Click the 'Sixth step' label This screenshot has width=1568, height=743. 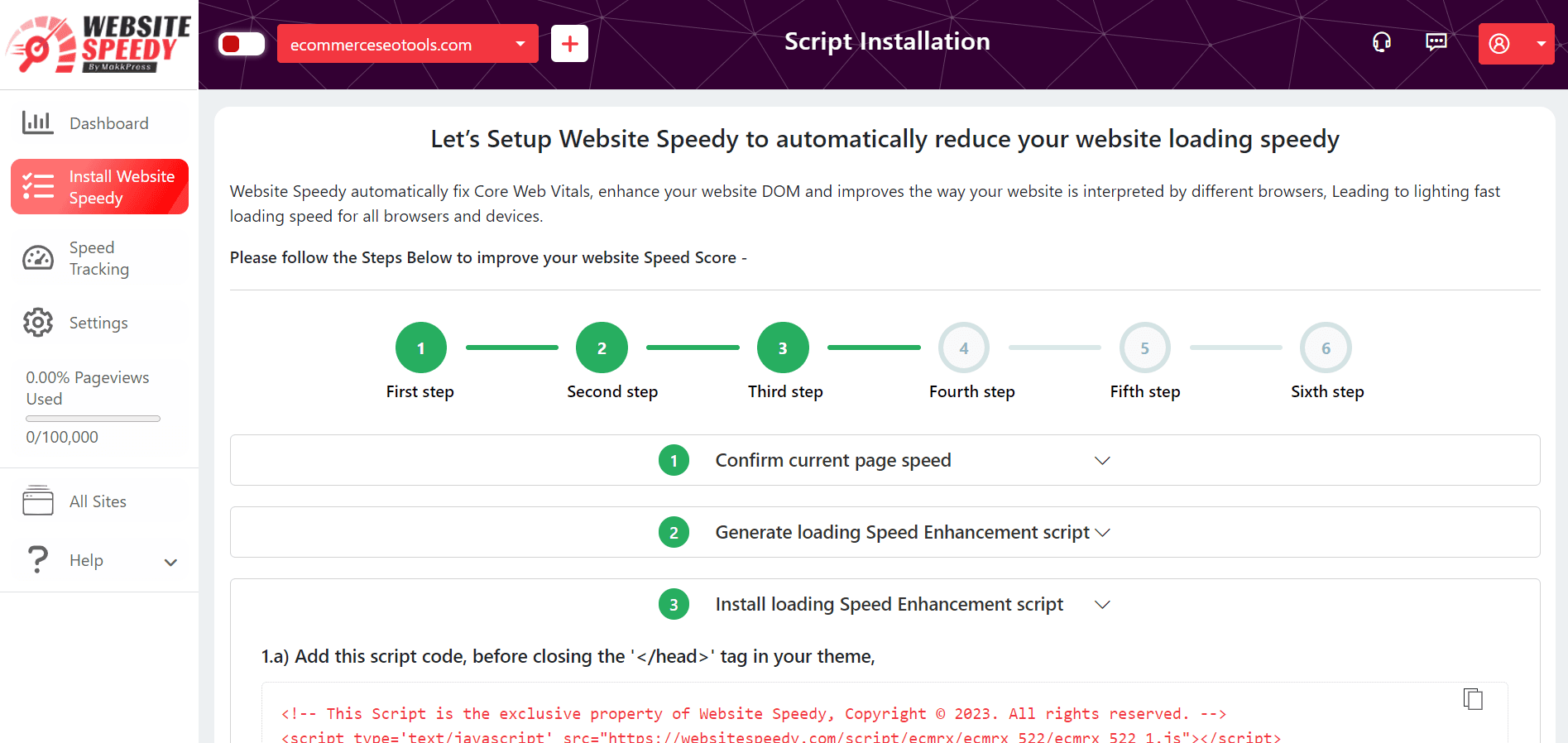click(1327, 391)
